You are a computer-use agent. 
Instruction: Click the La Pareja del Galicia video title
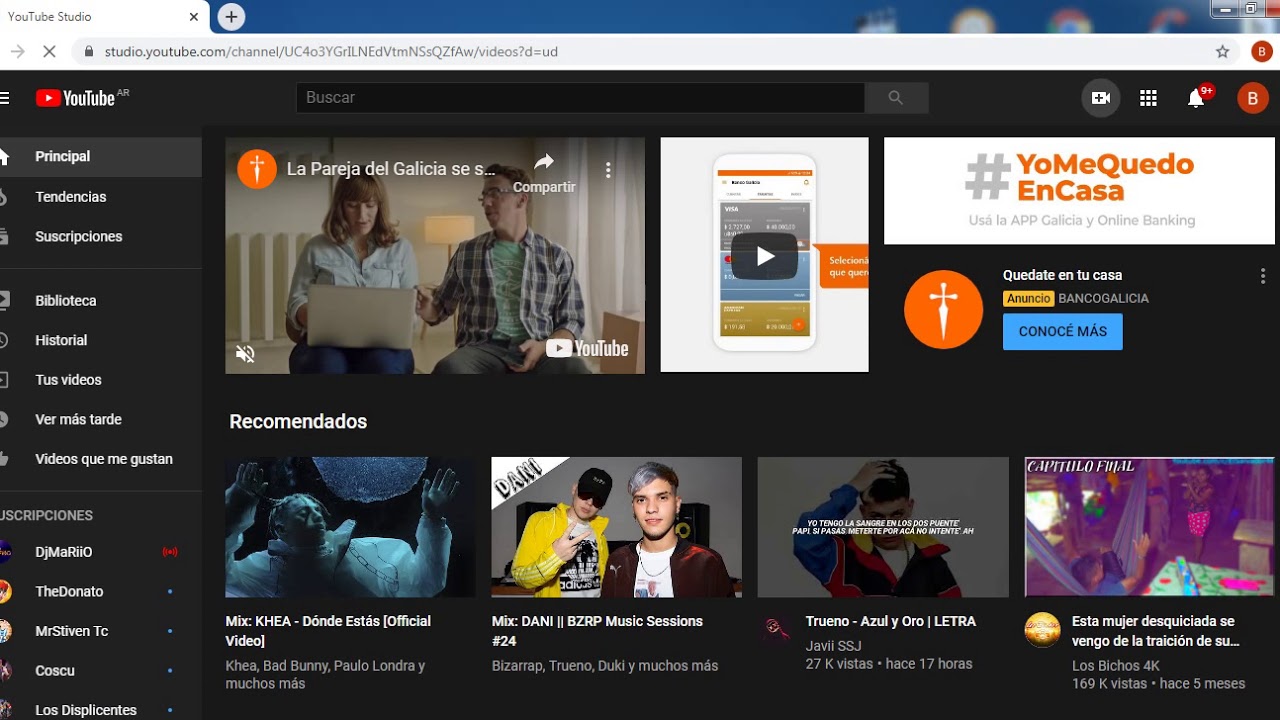coord(391,170)
